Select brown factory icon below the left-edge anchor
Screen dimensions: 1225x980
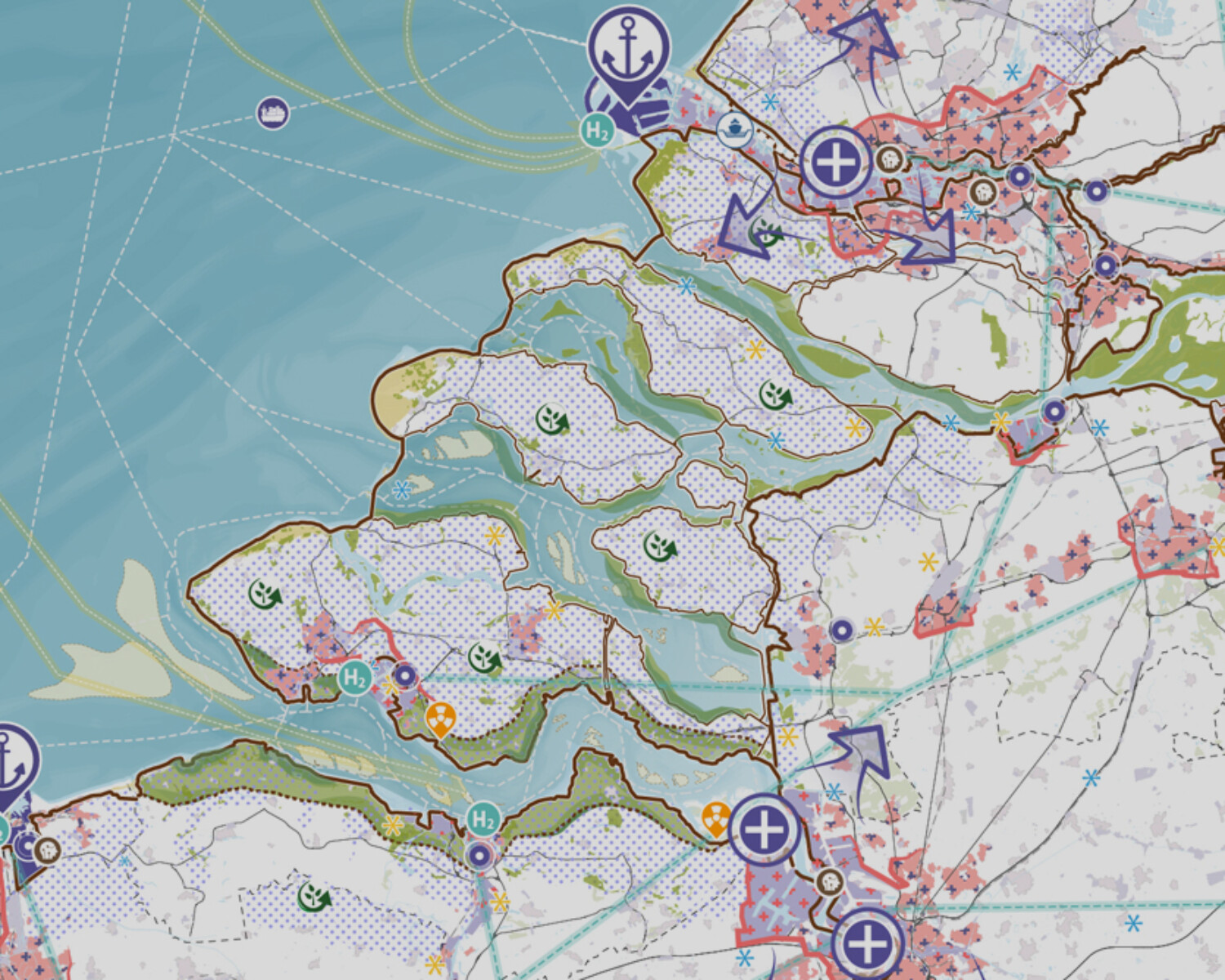click(47, 850)
